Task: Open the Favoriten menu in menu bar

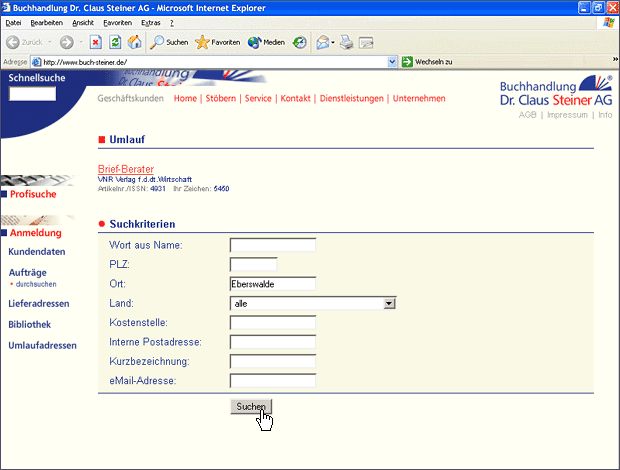Action: pyautogui.click(x=117, y=23)
